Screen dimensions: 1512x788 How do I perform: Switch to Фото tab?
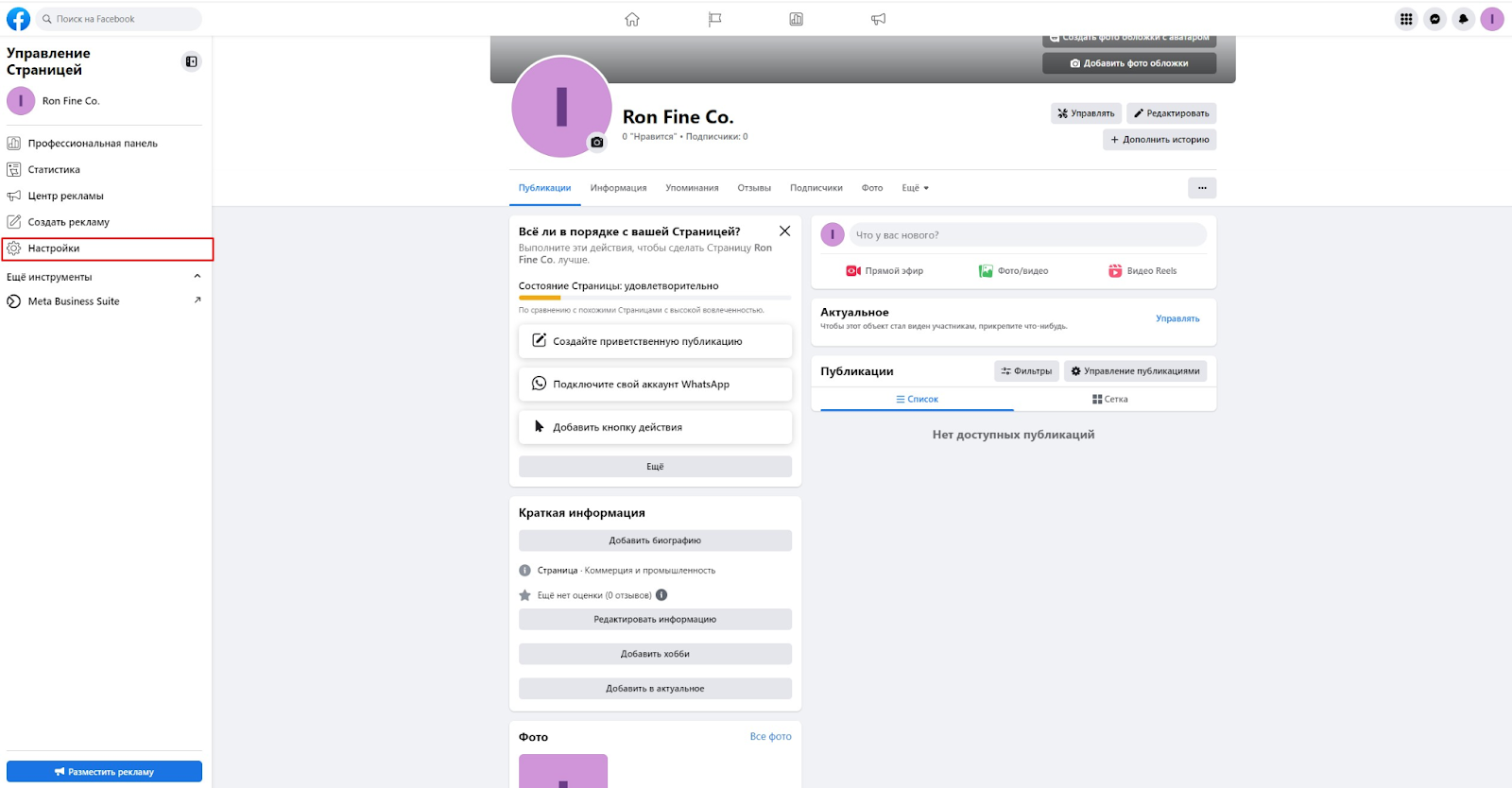click(872, 188)
